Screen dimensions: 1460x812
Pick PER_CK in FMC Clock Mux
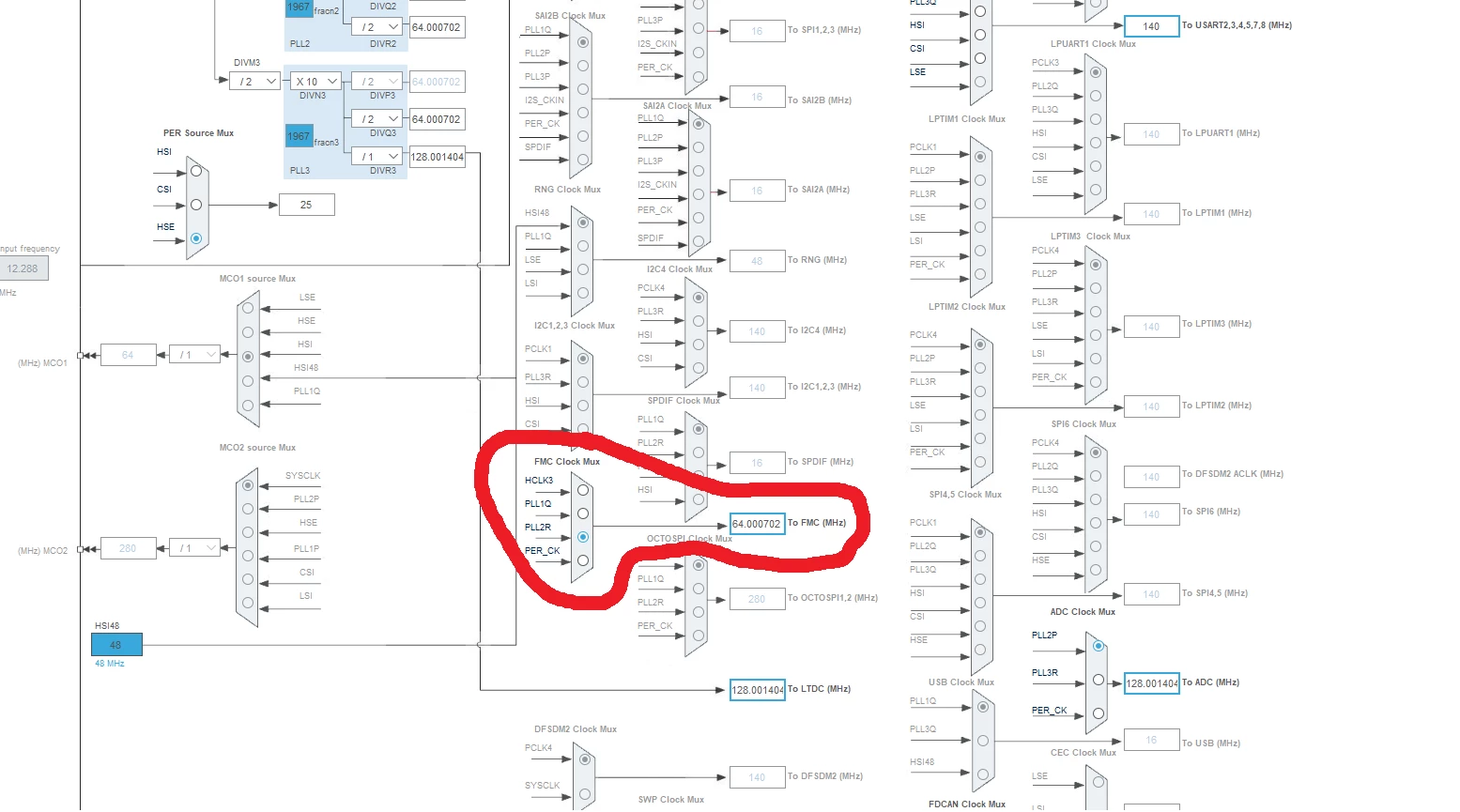(583, 560)
